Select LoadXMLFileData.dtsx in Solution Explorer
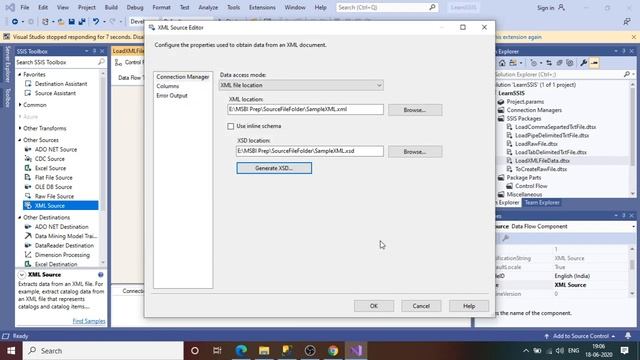640x360 pixels. pos(542,160)
